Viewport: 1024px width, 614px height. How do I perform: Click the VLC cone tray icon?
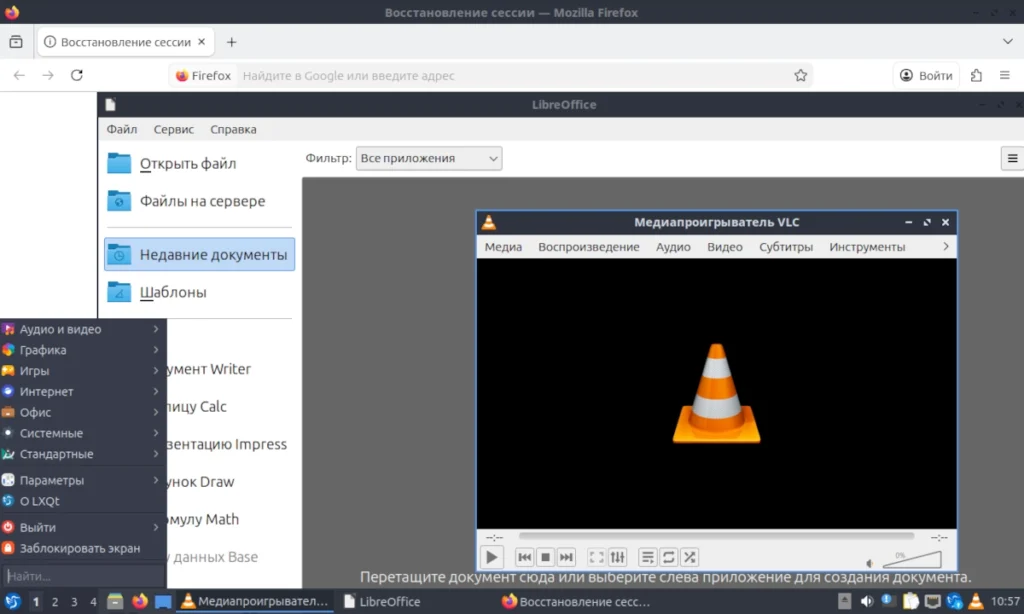976,602
